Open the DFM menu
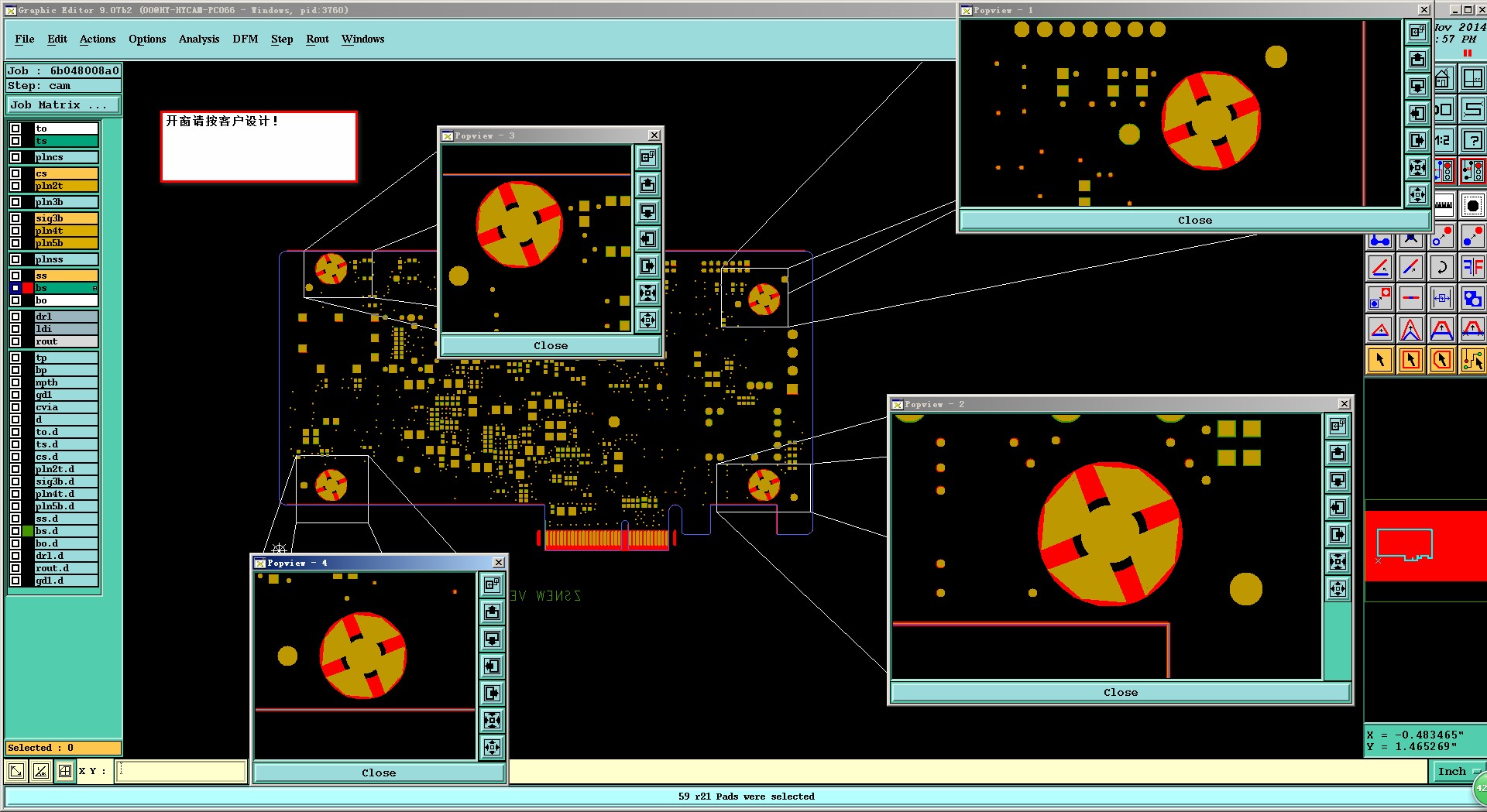Image resolution: width=1487 pixels, height=812 pixels. point(246,39)
